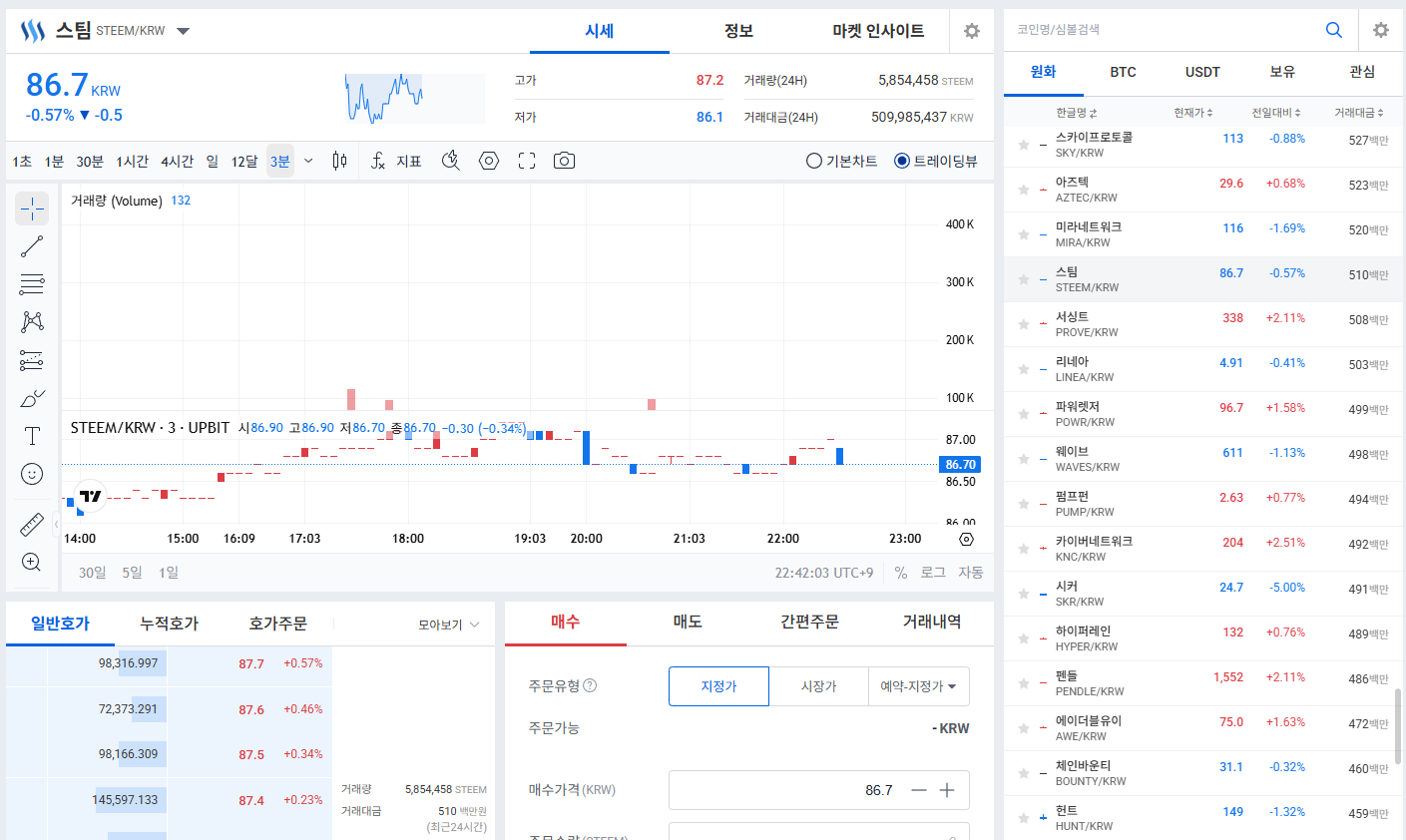Viewport: 1406px width, 840px height.
Task: Open market list settings gear
Action: click(1381, 30)
